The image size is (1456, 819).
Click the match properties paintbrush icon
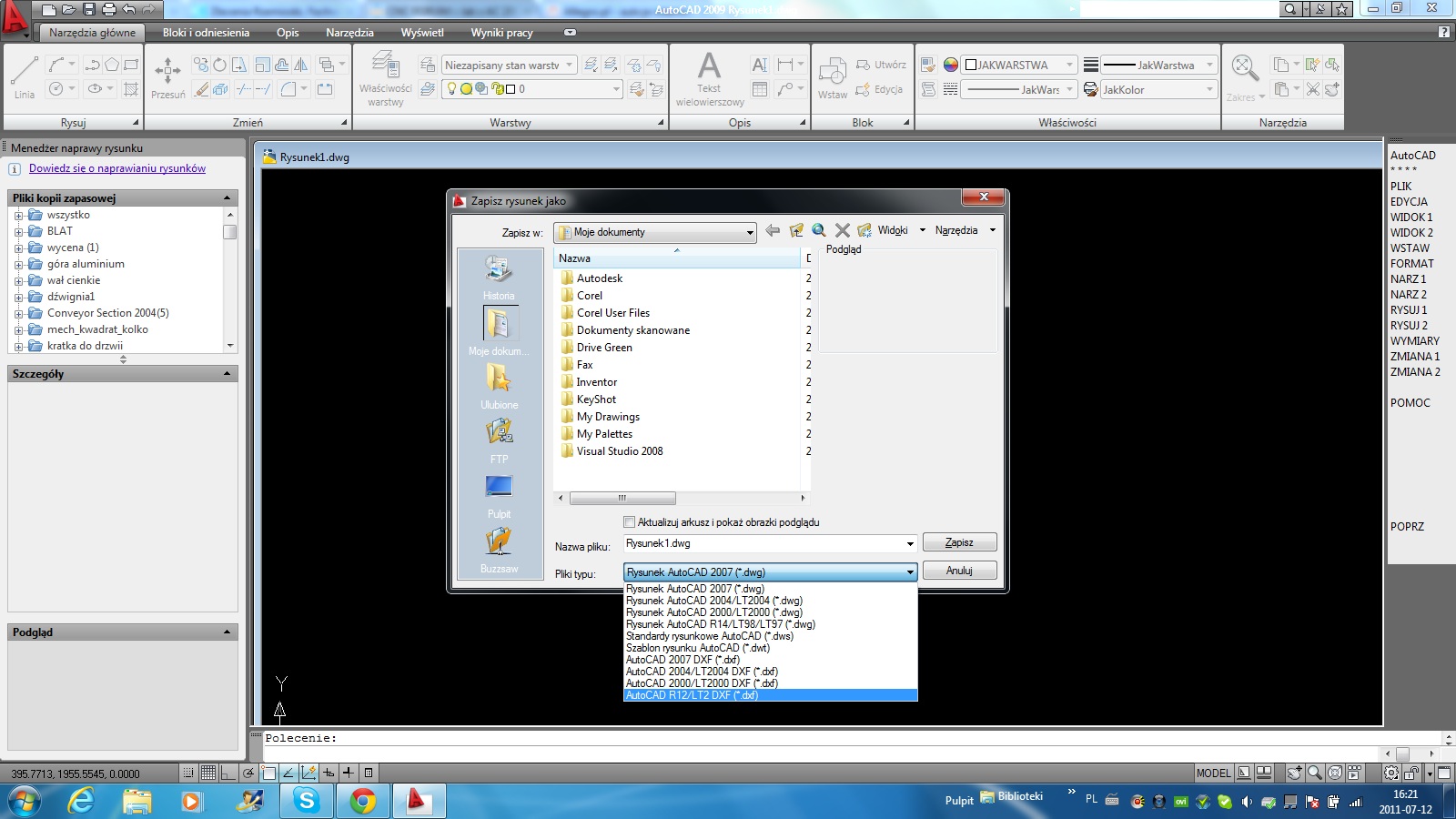928,65
